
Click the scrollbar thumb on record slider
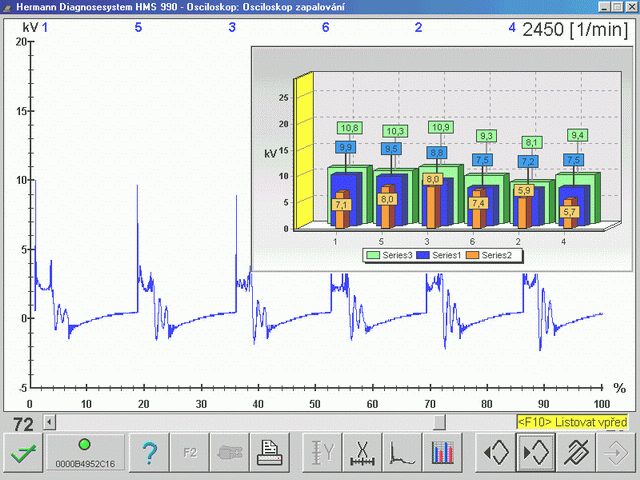pos(439,422)
